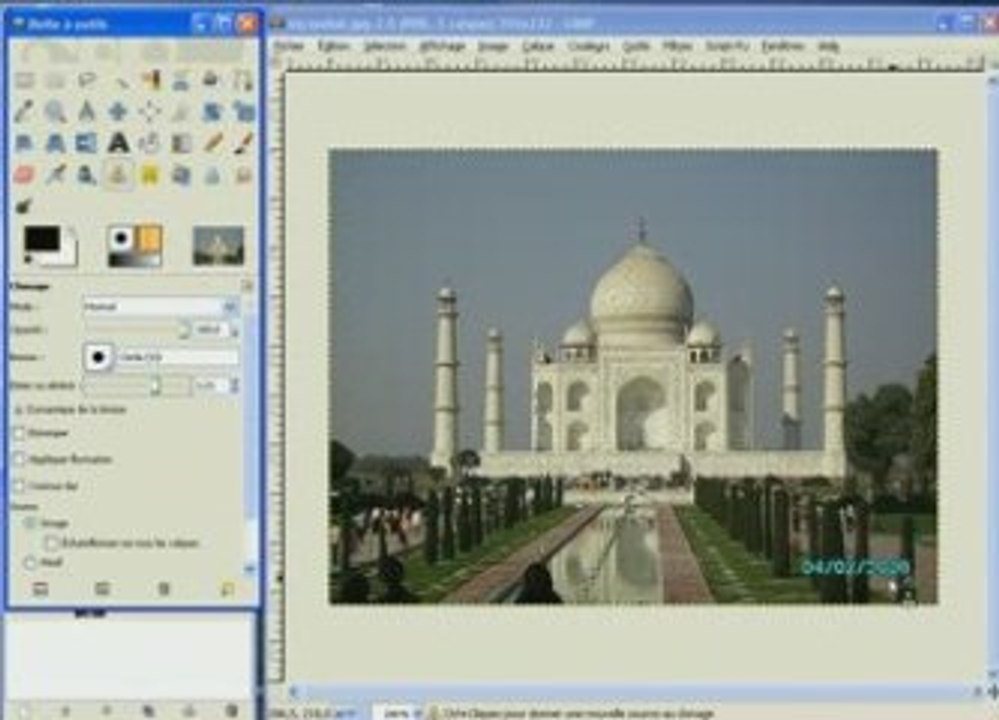Click the brush preview button beside Brosse
This screenshot has height=720, width=999.
pyautogui.click(x=98, y=357)
